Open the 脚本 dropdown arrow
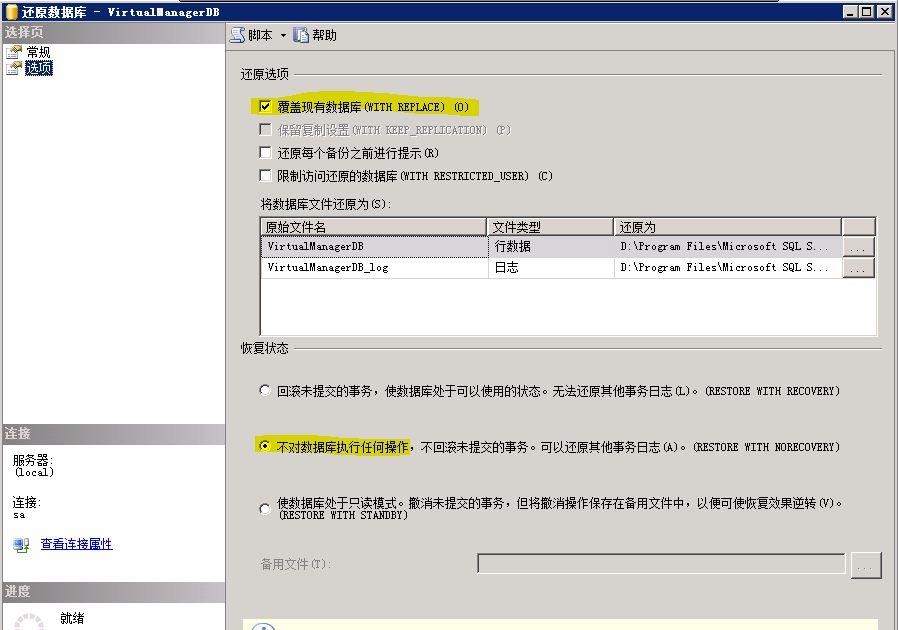Image resolution: width=898 pixels, height=630 pixels. click(283, 36)
